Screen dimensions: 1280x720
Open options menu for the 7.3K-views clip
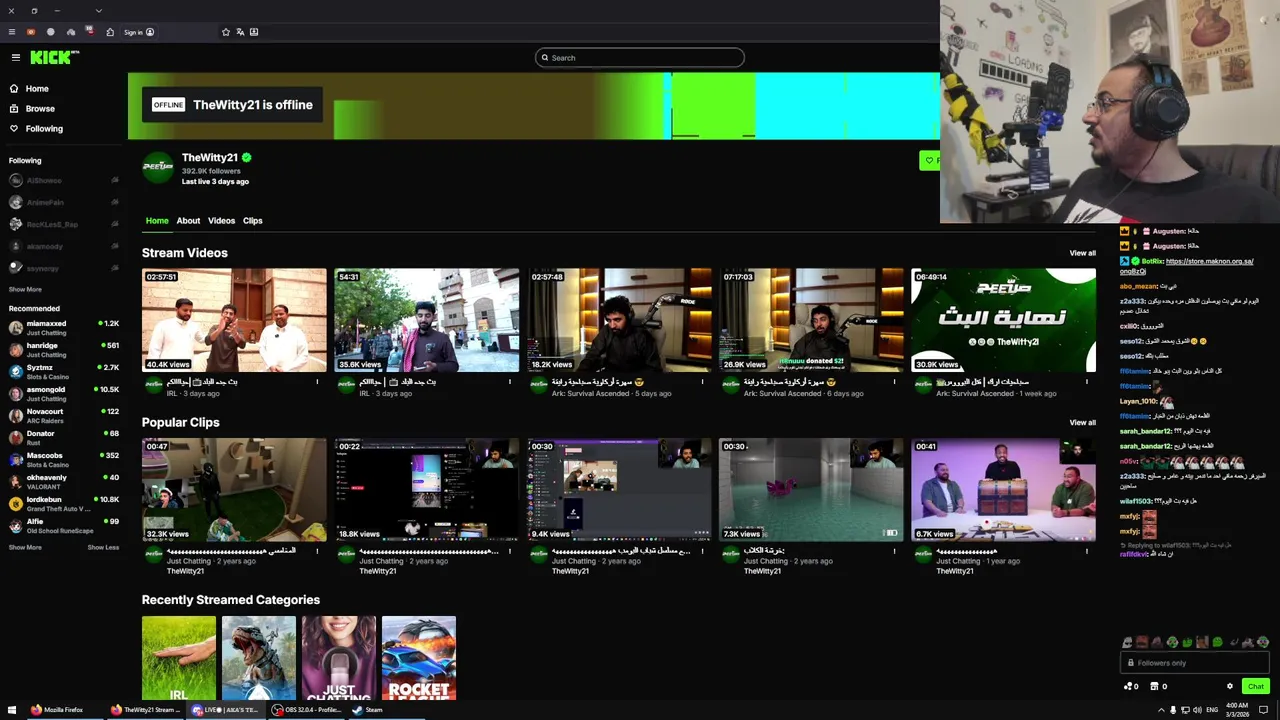click(894, 551)
